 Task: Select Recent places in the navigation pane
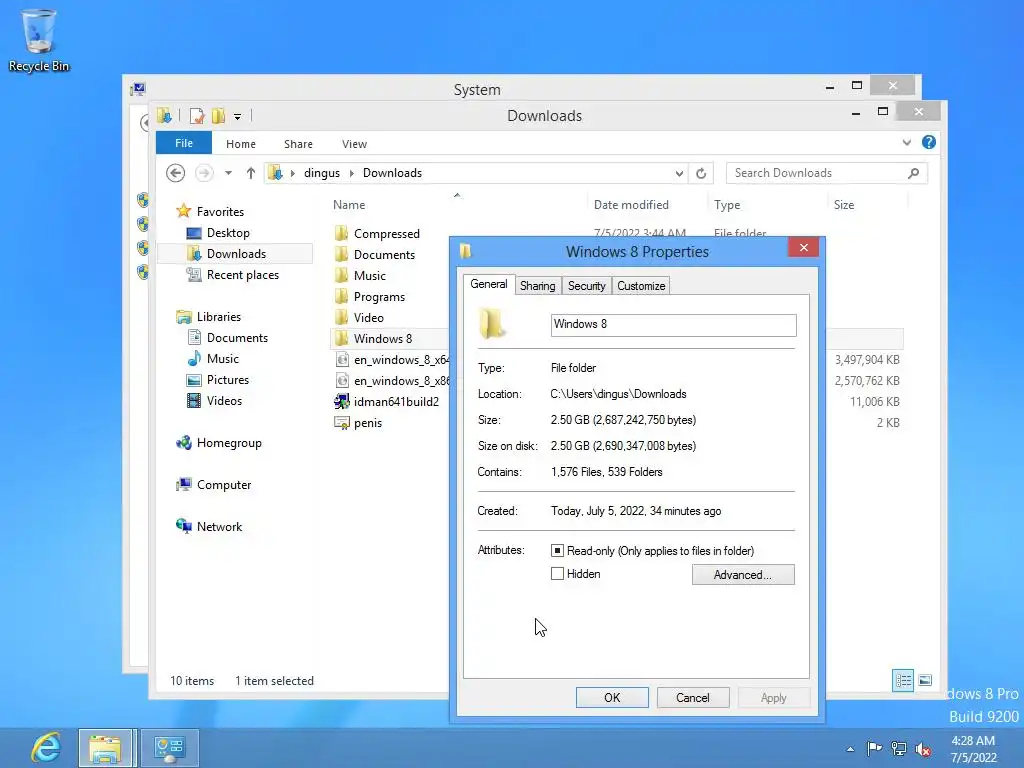pyautogui.click(x=243, y=275)
